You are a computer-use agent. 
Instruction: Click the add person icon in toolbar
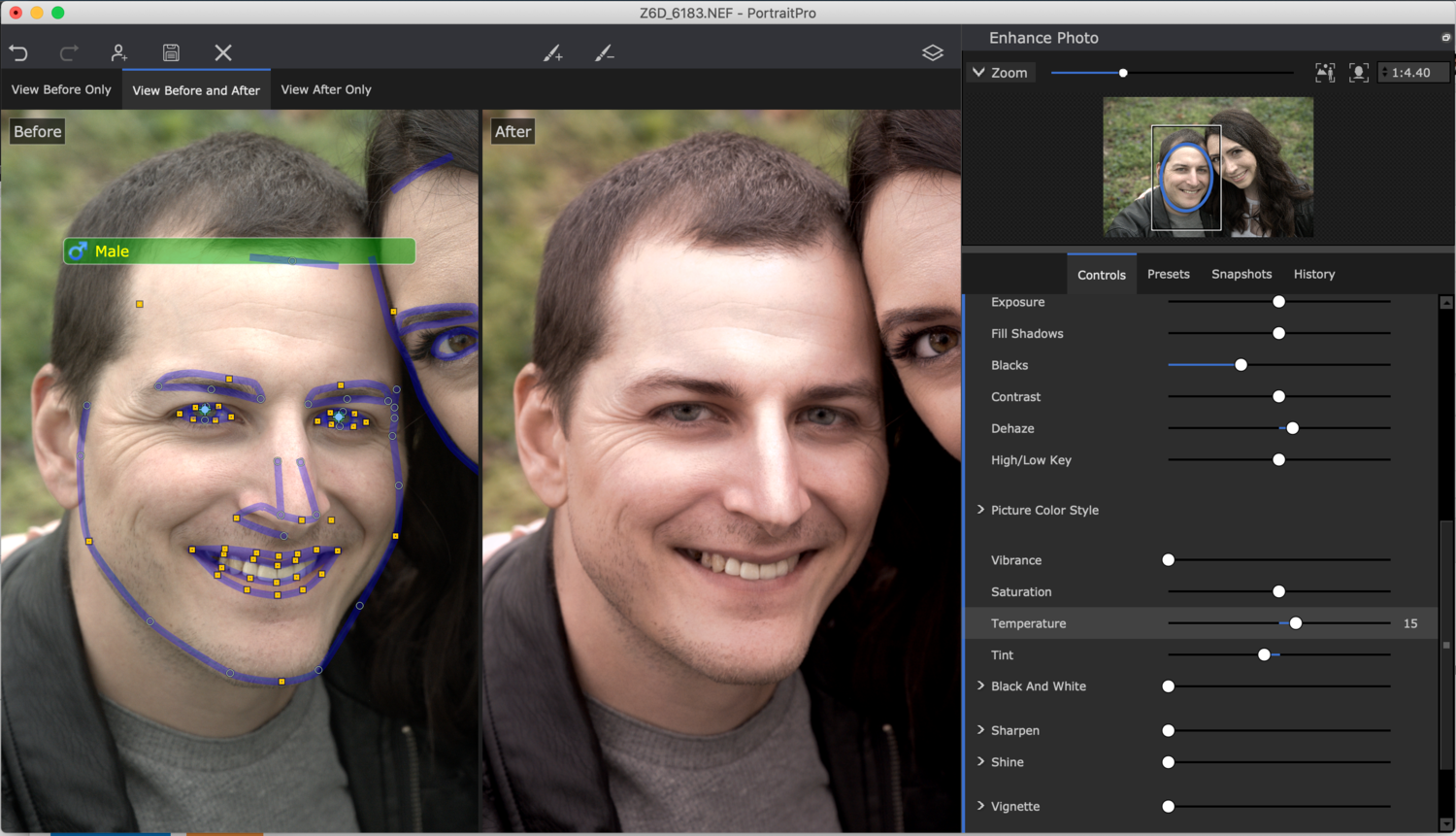[118, 53]
